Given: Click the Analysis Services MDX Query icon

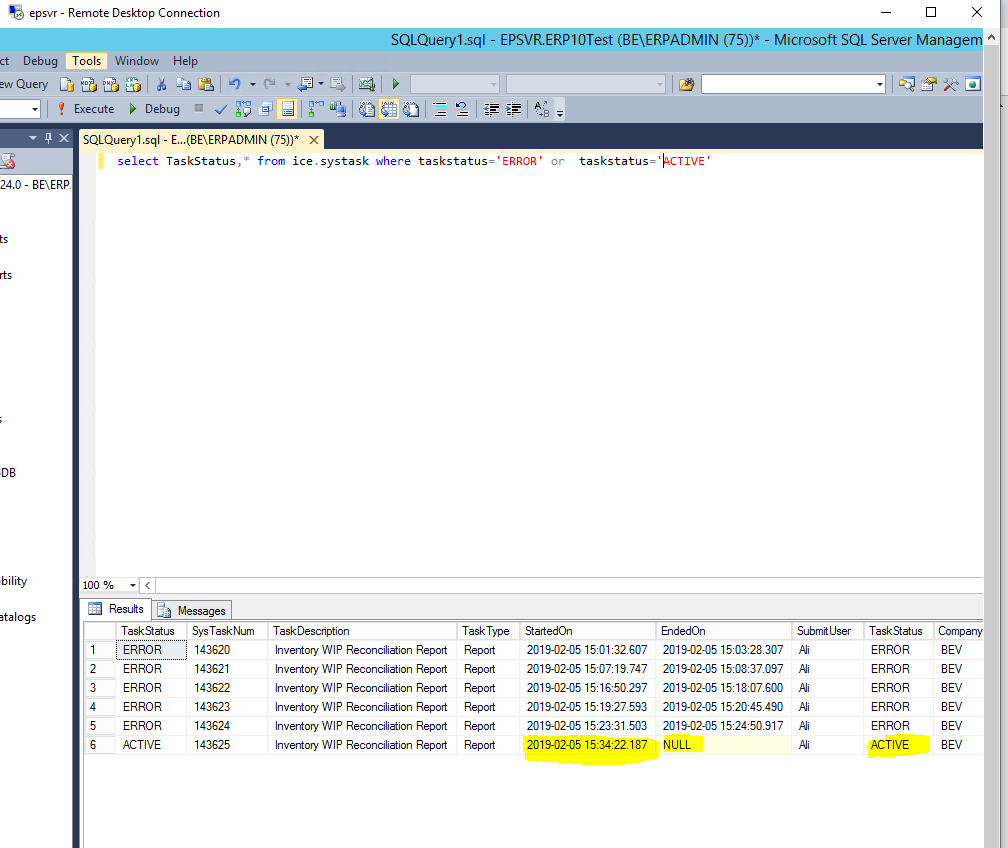Looking at the screenshot, I should click(x=89, y=84).
